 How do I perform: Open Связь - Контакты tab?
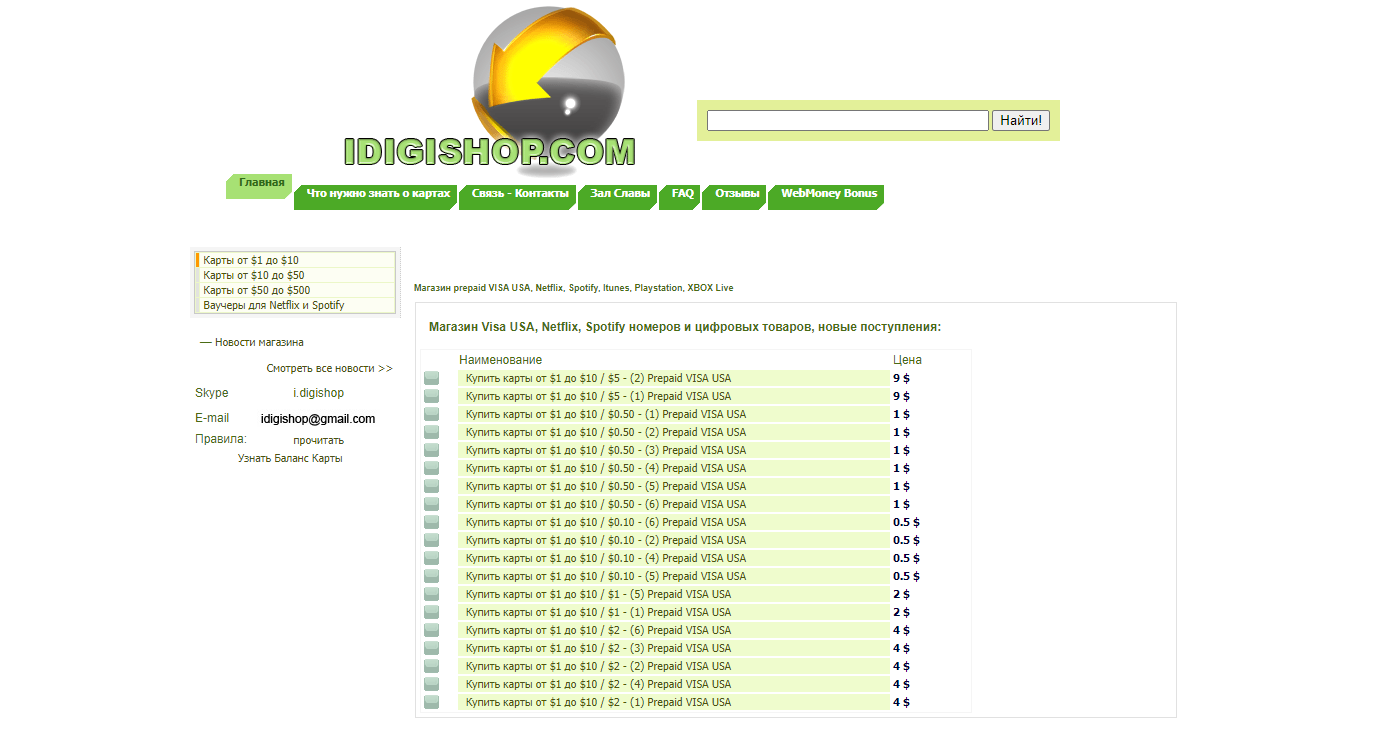point(519,196)
